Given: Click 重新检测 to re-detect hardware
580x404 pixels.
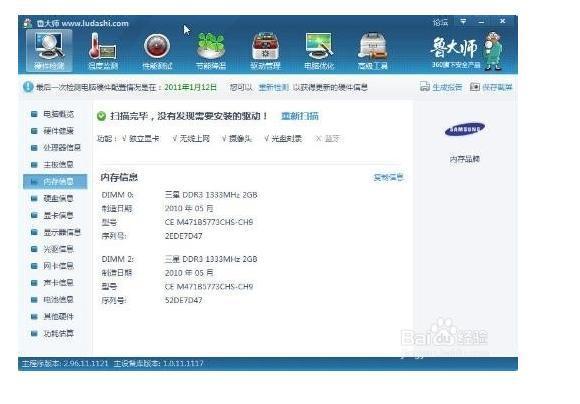Looking at the screenshot, I should 273,87.
